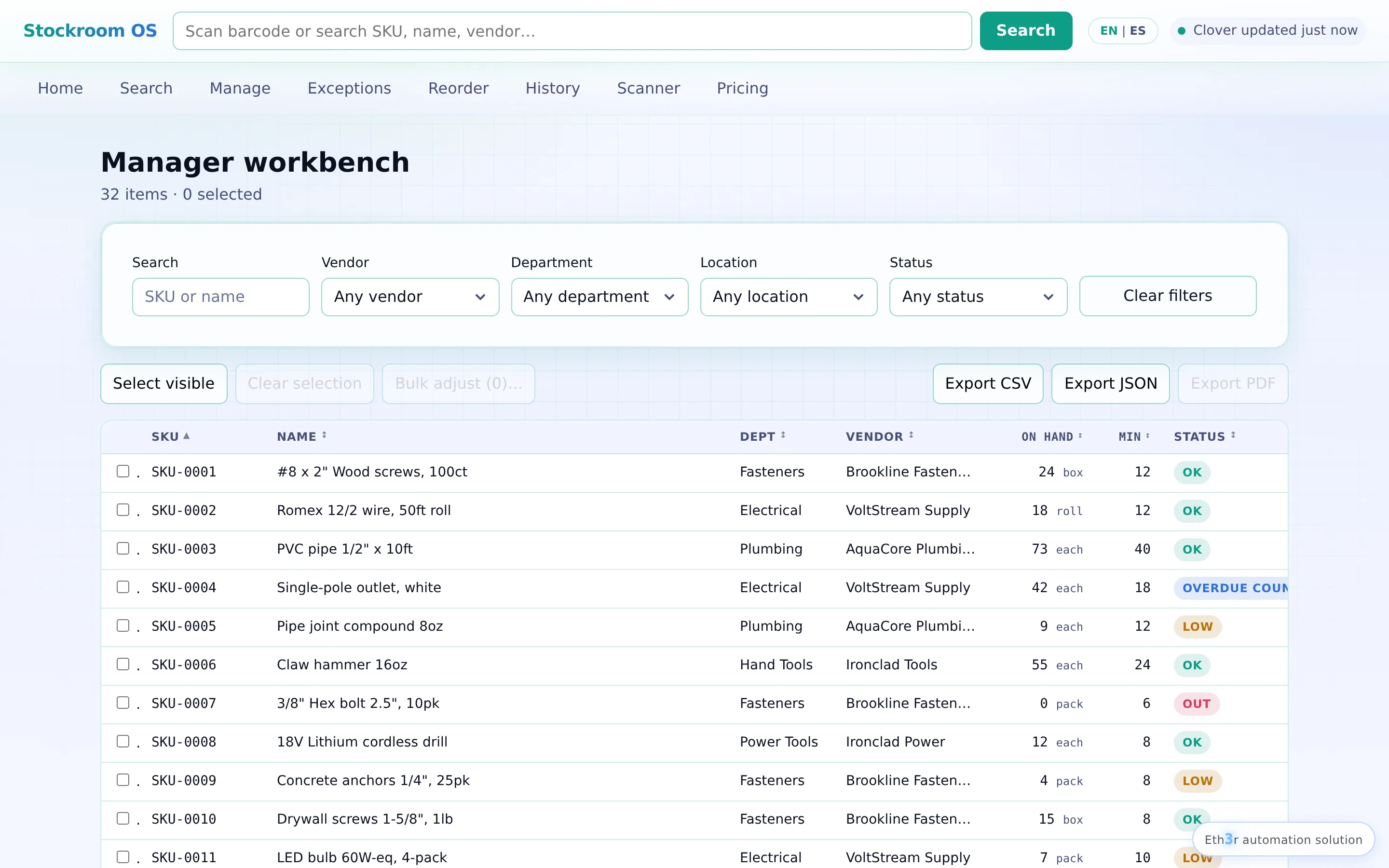Image resolution: width=1389 pixels, height=868 pixels.
Task: Click the Stockroom OS logo
Action: pos(90,30)
